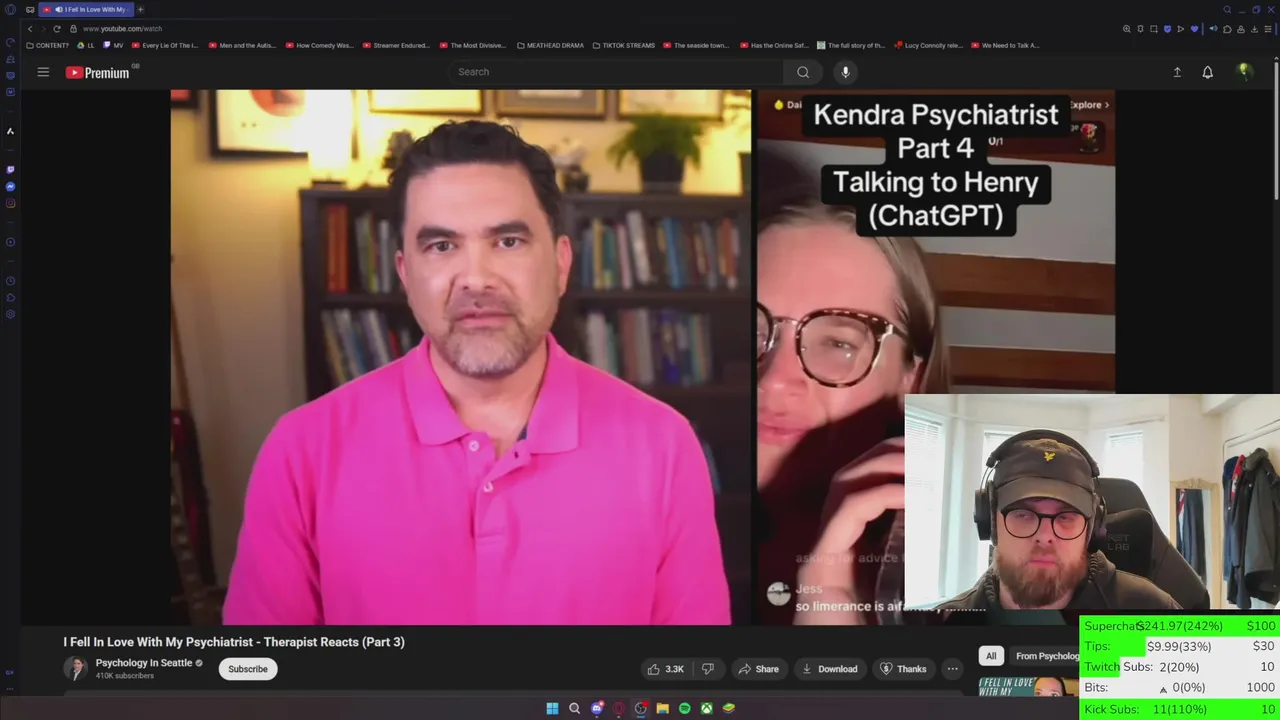Screen dimensions: 1280x720
Task: Open the The full story of th... bookmark
Action: click(851, 45)
